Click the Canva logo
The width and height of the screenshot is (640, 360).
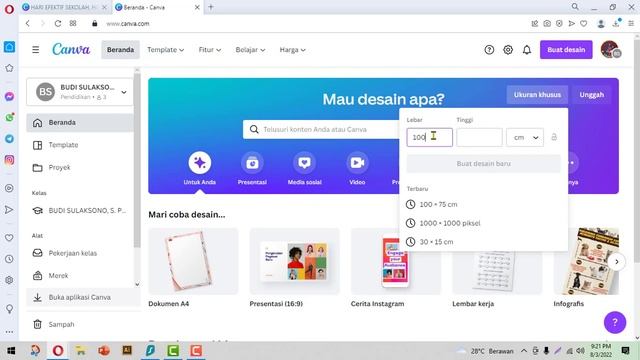pos(71,49)
